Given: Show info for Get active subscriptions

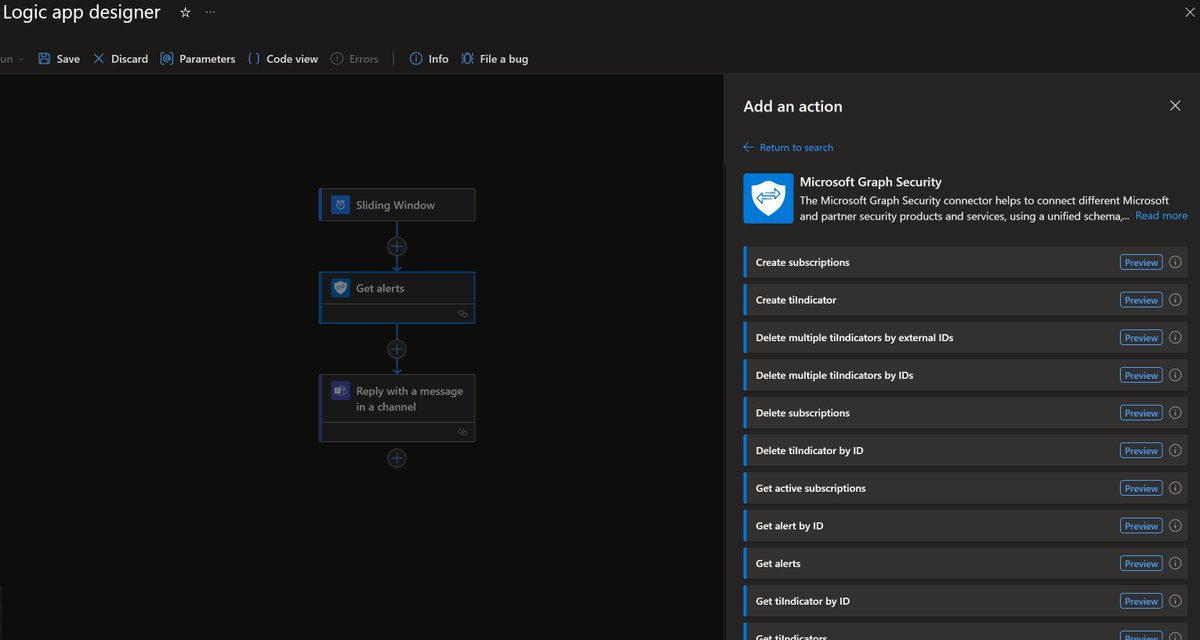Looking at the screenshot, I should tap(1175, 488).
